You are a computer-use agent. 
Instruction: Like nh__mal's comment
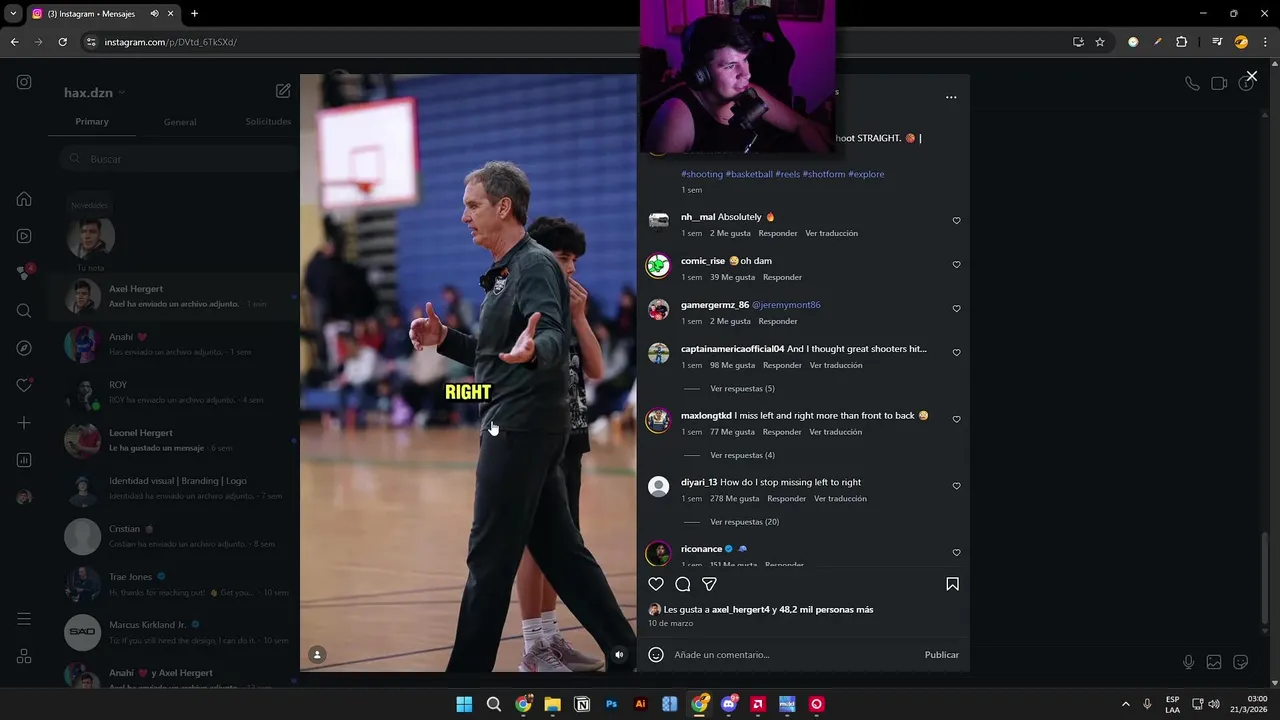(x=956, y=221)
